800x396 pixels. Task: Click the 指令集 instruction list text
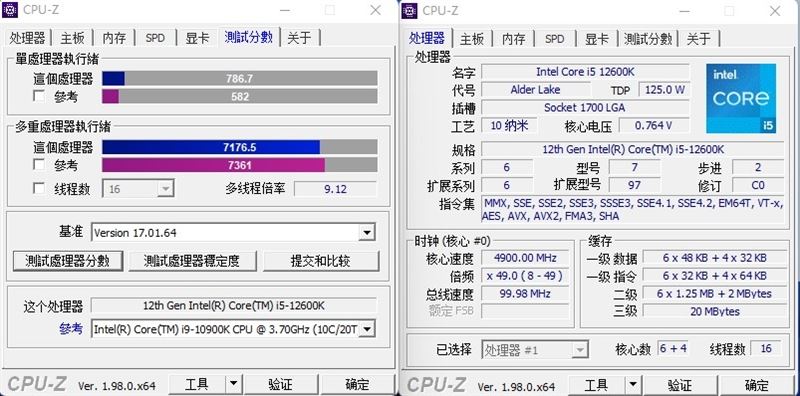point(633,209)
